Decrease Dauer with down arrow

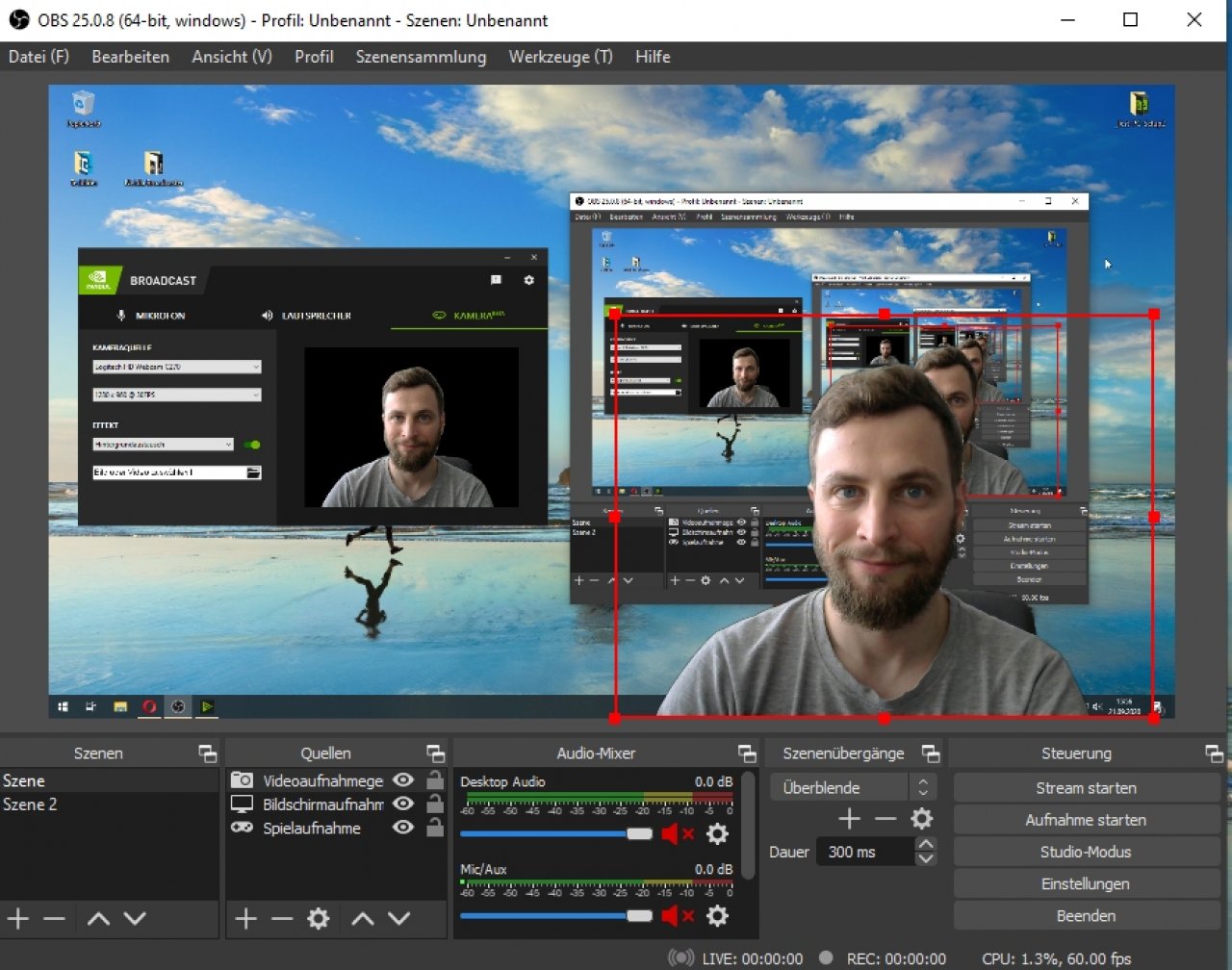926,858
